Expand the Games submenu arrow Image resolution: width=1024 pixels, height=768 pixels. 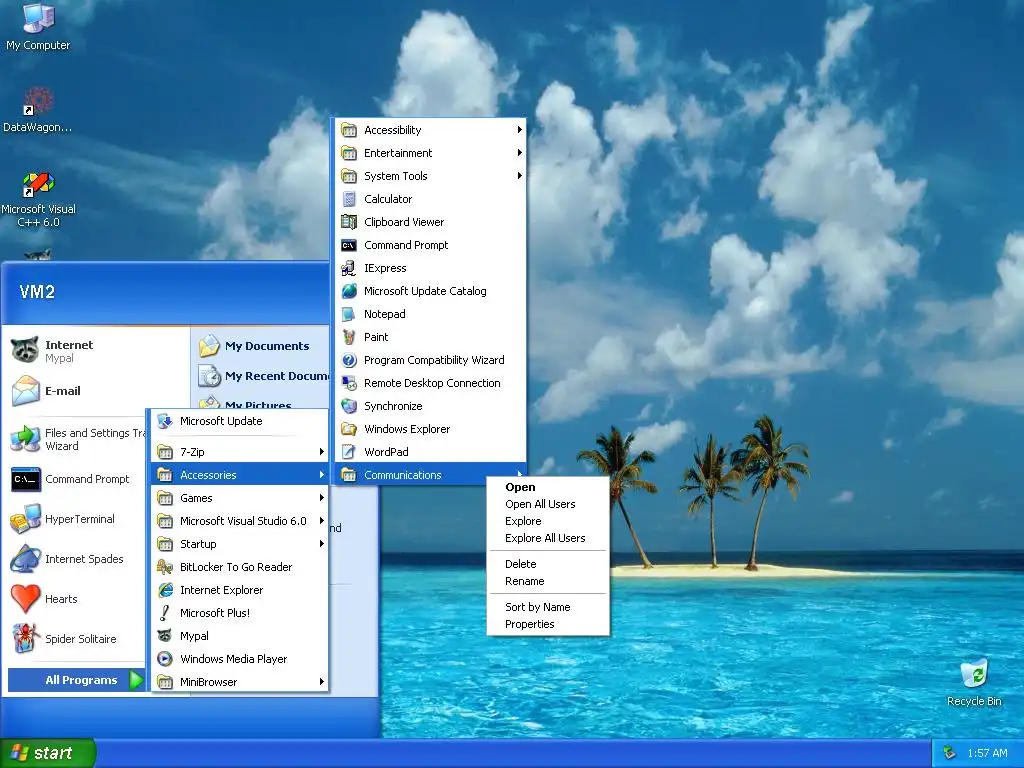(x=321, y=498)
